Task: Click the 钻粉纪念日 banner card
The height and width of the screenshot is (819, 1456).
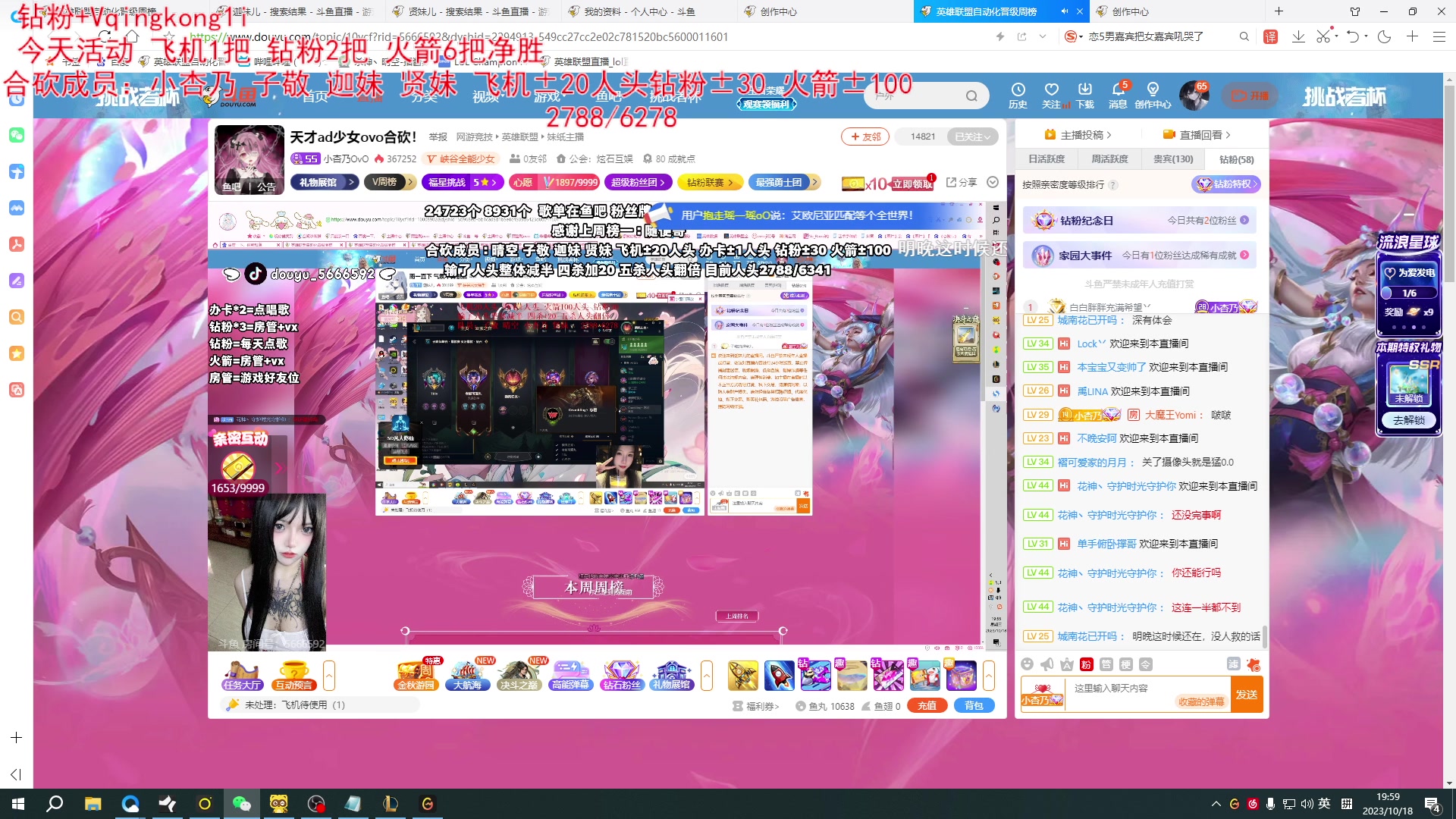Action: click(1139, 221)
